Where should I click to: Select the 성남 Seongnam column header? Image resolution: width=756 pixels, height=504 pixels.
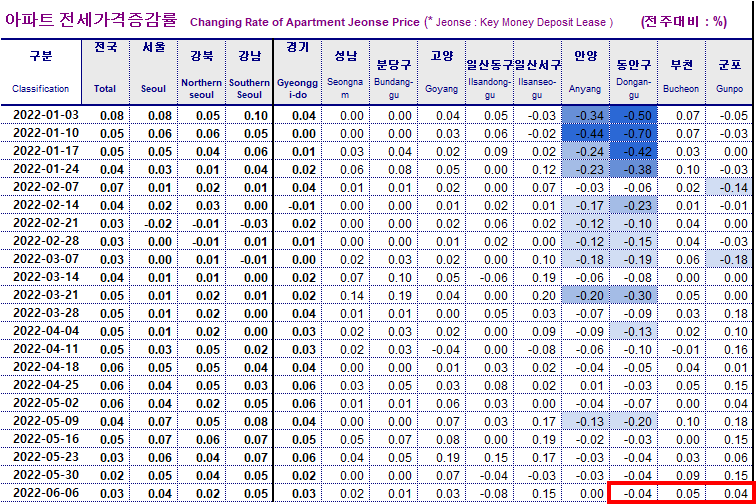point(345,72)
